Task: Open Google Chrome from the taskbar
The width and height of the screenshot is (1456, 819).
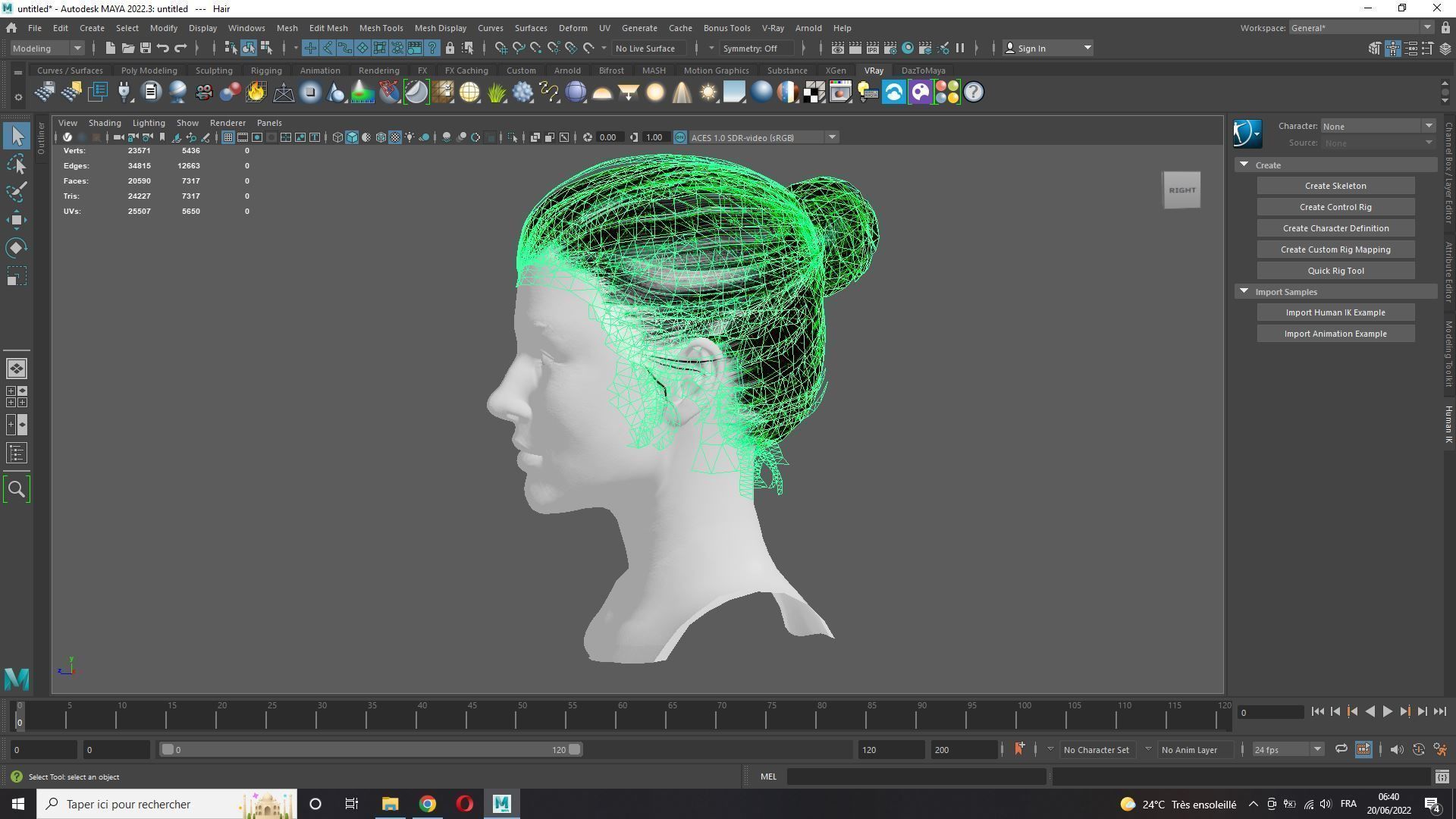Action: [x=428, y=804]
